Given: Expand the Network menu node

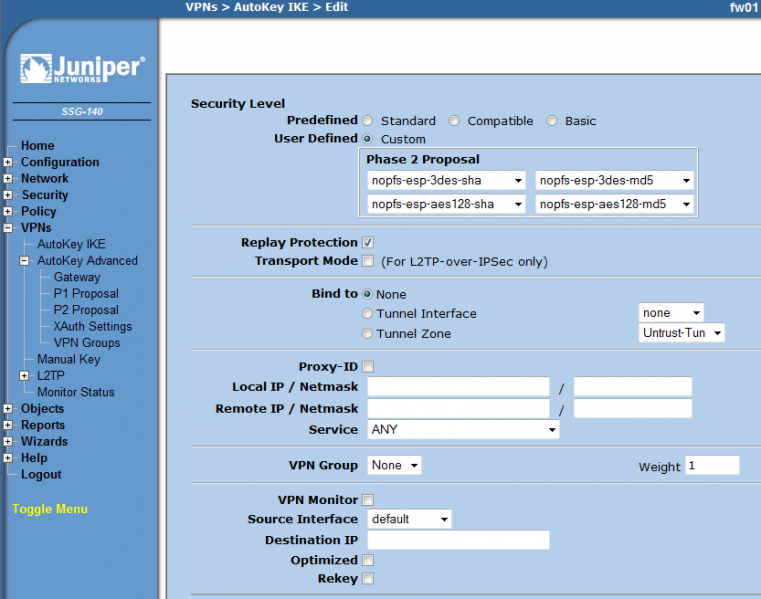Looking at the screenshot, I should (x=8, y=179).
